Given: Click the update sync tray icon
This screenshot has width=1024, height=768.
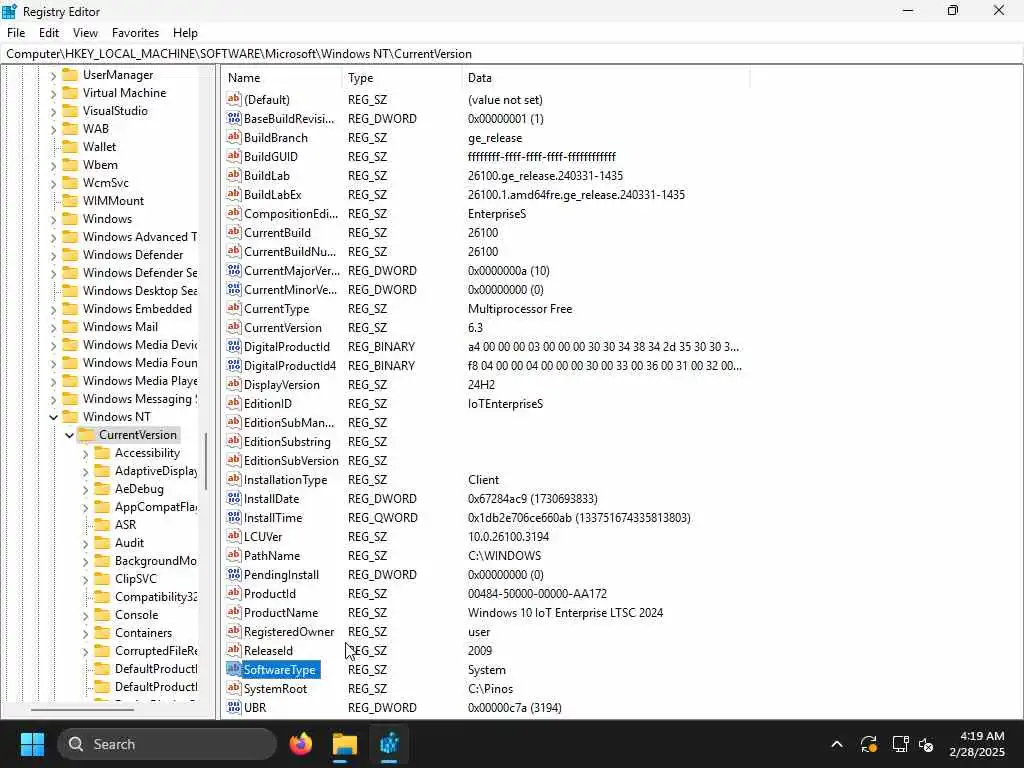Looking at the screenshot, I should (869, 744).
